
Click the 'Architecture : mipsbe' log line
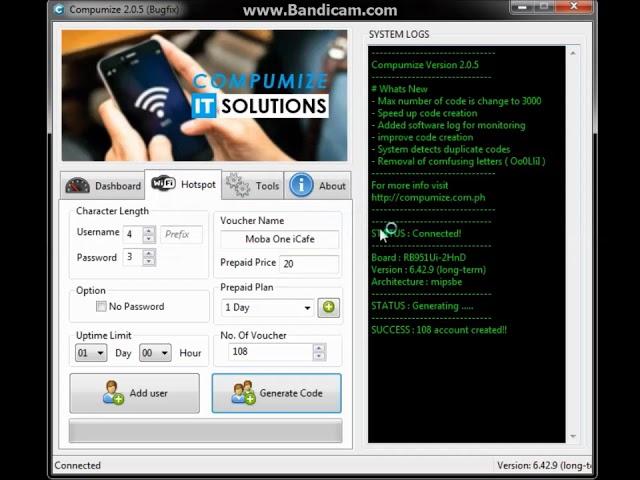pos(416,282)
